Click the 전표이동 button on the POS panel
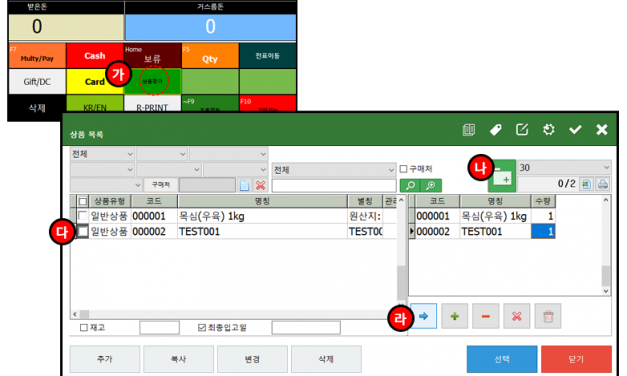The height and width of the screenshot is (376, 627). pos(268,56)
